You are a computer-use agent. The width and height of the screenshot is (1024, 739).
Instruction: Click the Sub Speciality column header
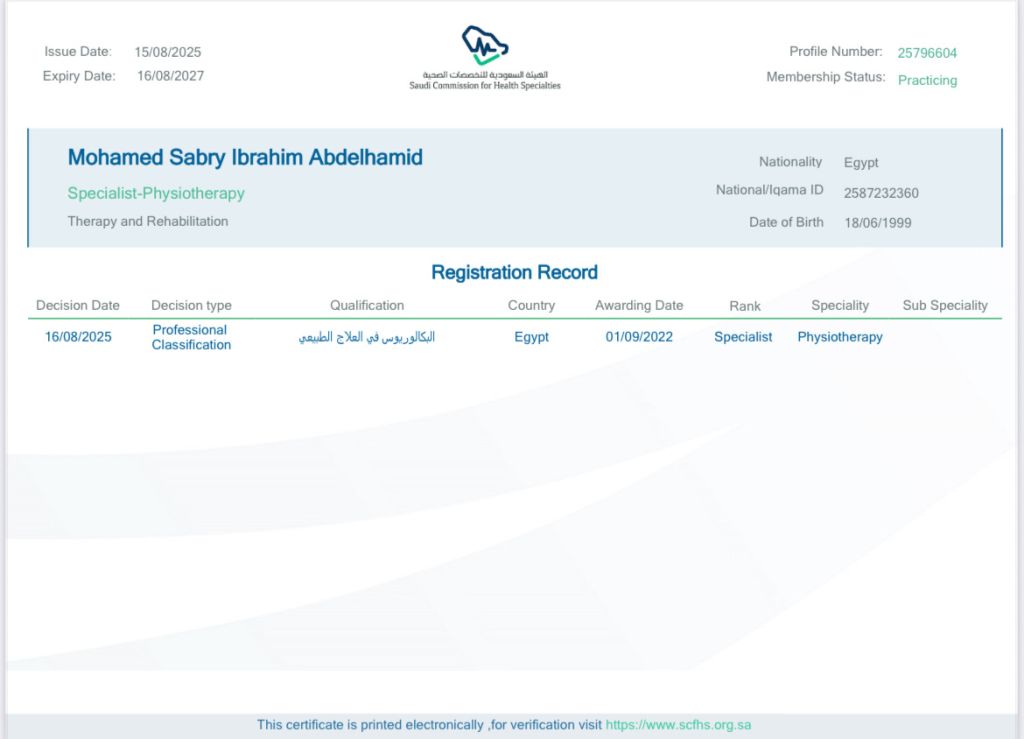944,306
